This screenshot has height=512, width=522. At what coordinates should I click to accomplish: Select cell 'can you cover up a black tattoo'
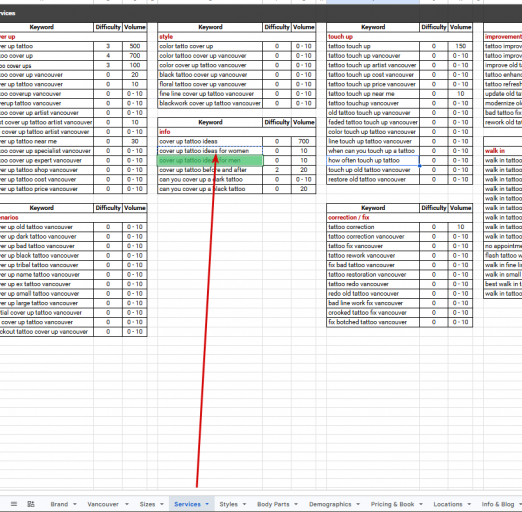210,189
